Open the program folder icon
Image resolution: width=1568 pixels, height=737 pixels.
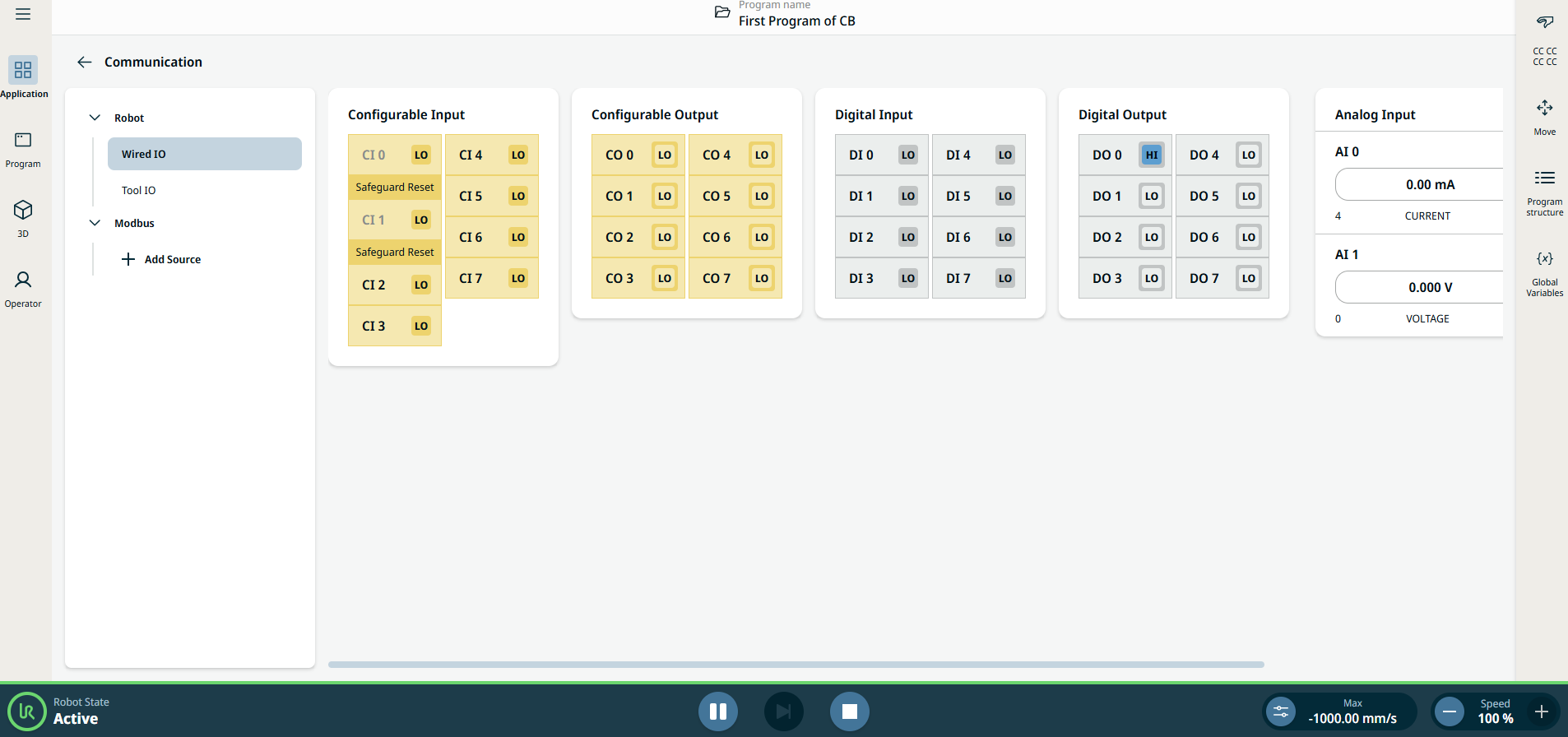click(x=721, y=12)
